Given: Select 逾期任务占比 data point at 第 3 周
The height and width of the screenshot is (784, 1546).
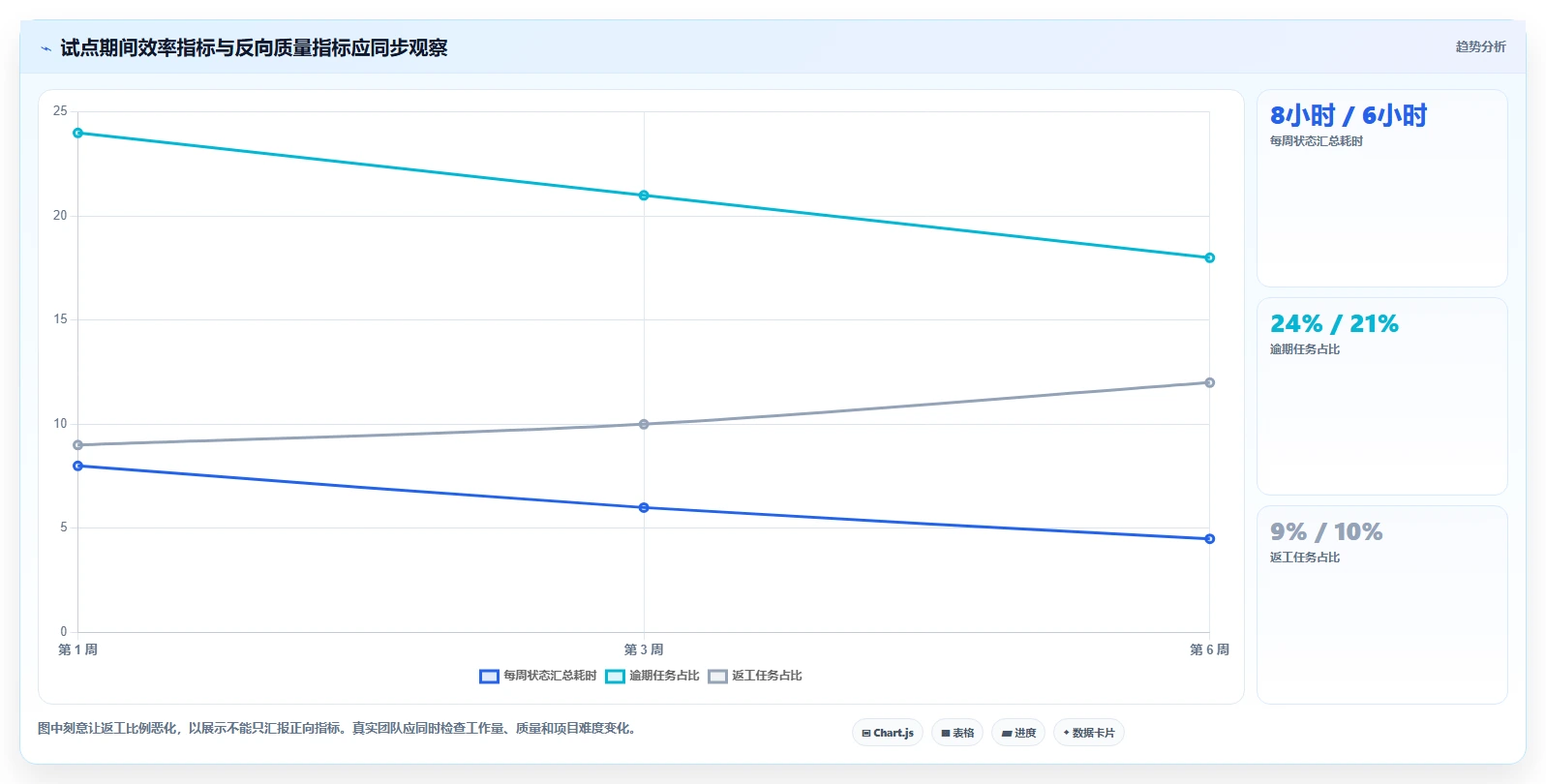Looking at the screenshot, I should pyautogui.click(x=644, y=196).
